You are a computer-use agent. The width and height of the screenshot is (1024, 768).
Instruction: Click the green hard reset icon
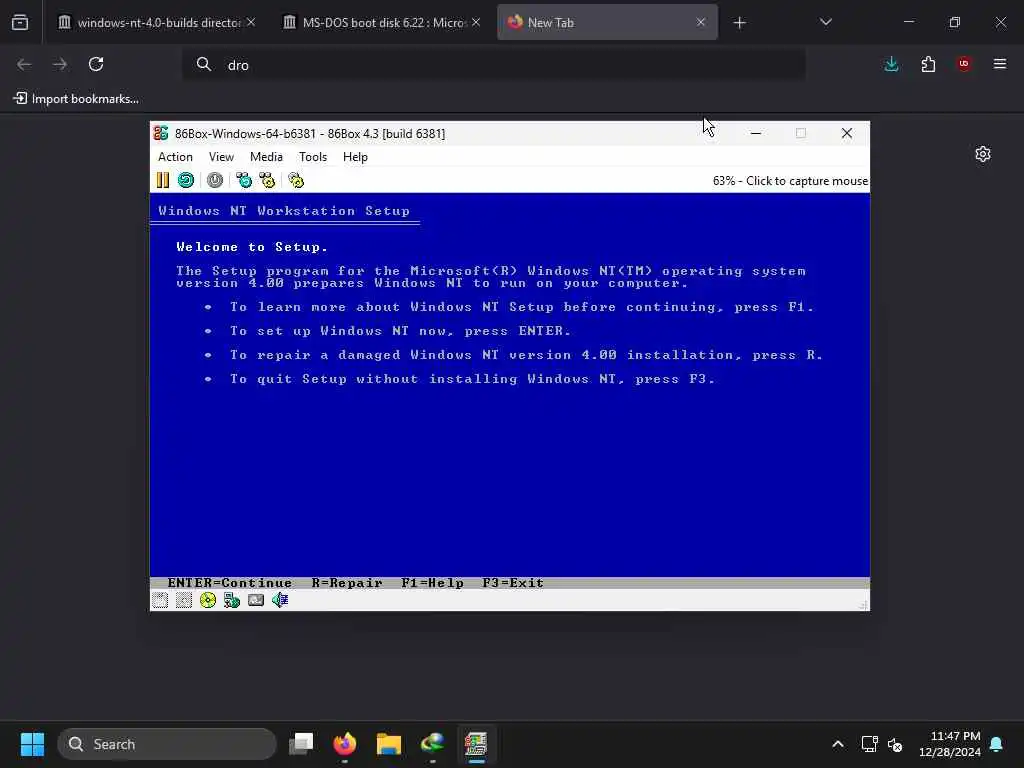point(186,180)
